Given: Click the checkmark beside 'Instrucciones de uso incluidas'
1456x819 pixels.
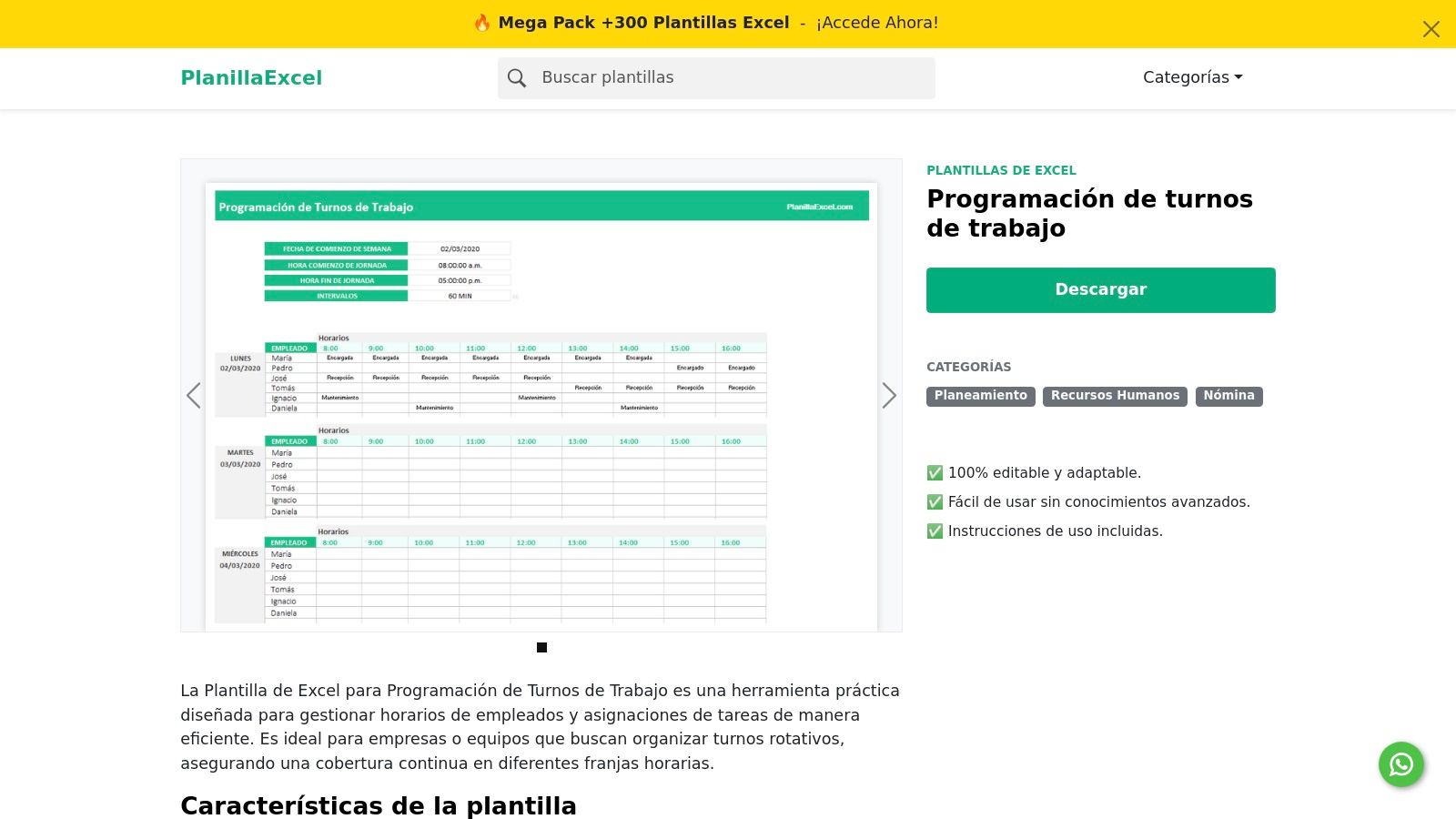Looking at the screenshot, I should coord(934,531).
